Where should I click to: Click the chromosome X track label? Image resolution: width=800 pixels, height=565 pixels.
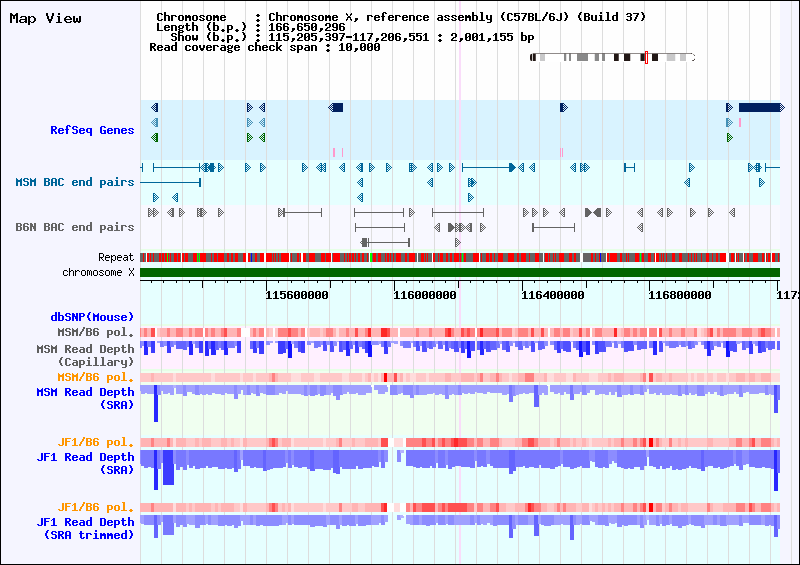pos(98,273)
